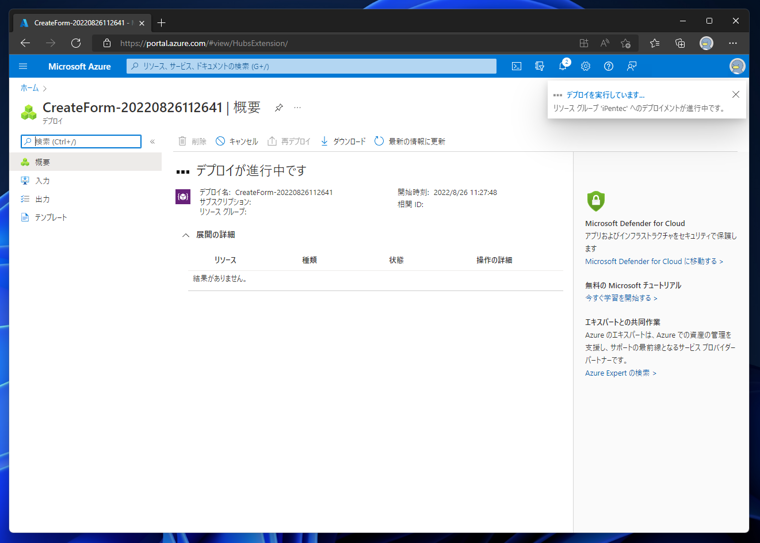Open the 今すぐ学習を開始する link
Viewport: 760px width, 543px height.
621,298
